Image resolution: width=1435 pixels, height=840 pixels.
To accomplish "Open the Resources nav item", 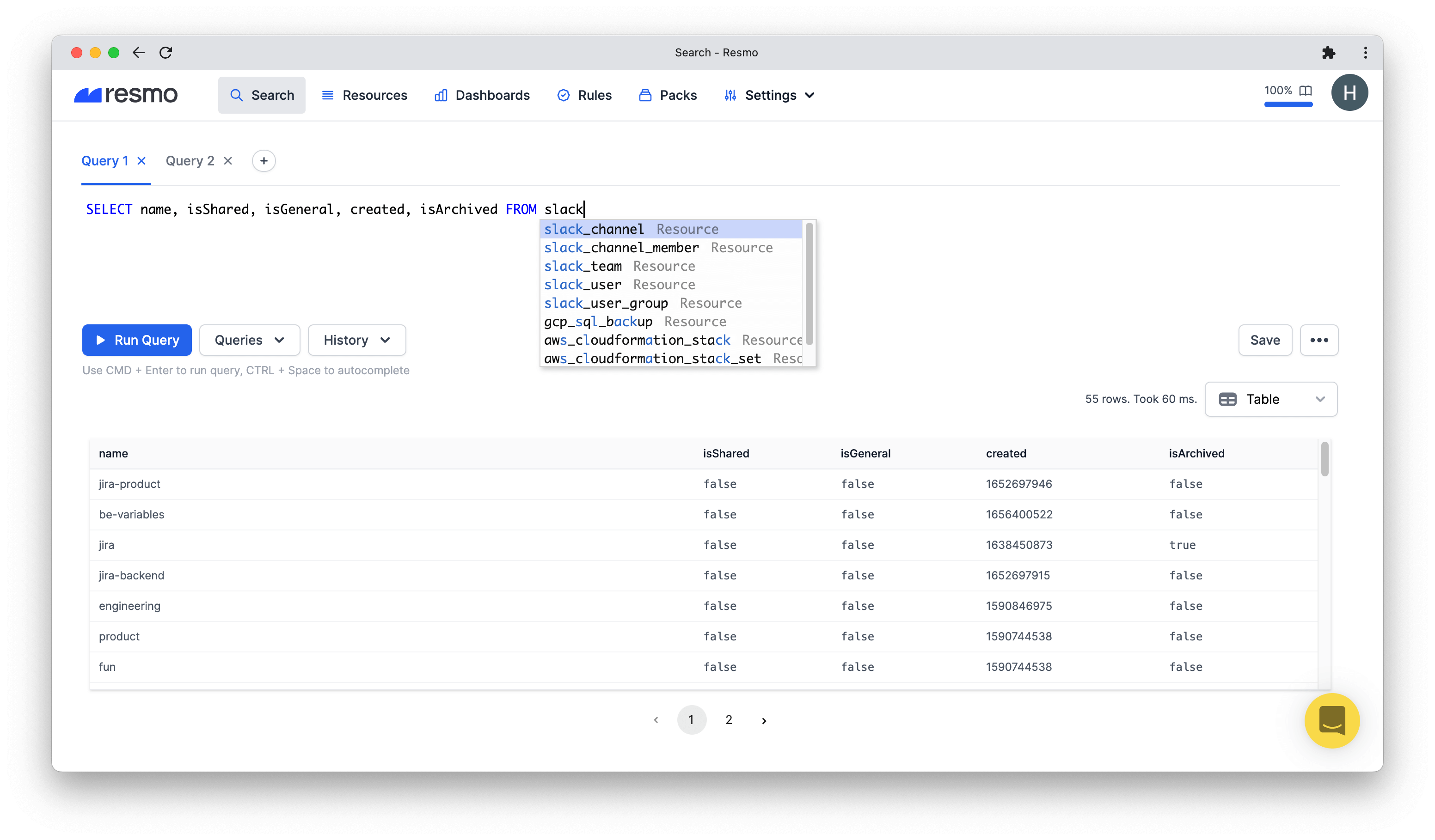I will [x=364, y=95].
